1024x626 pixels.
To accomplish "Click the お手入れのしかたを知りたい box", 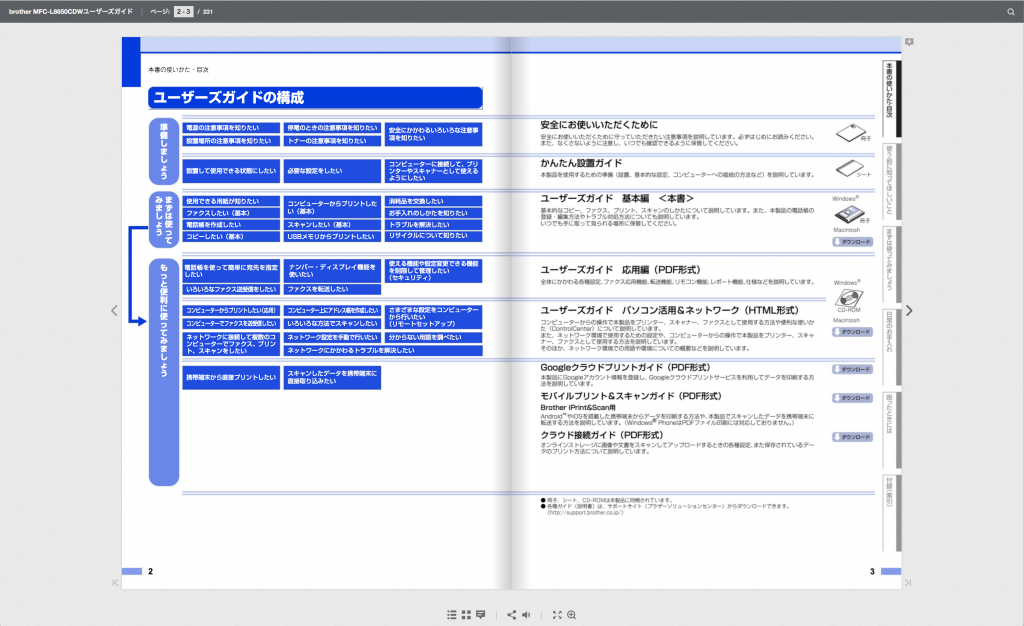I will (434, 213).
